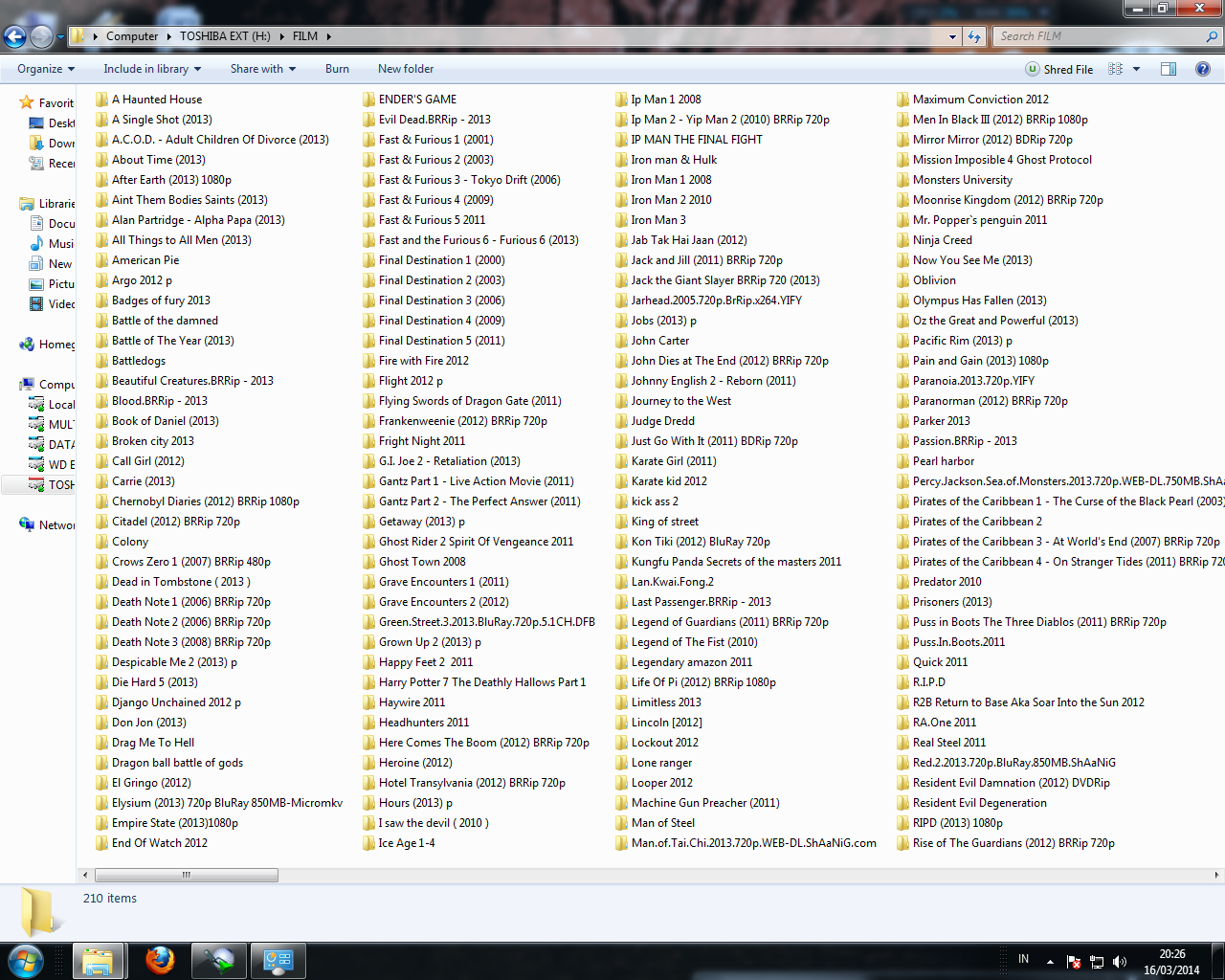Expand the recent pages dropdown arrow
Image resolution: width=1225 pixels, height=980 pixels.
(60, 36)
